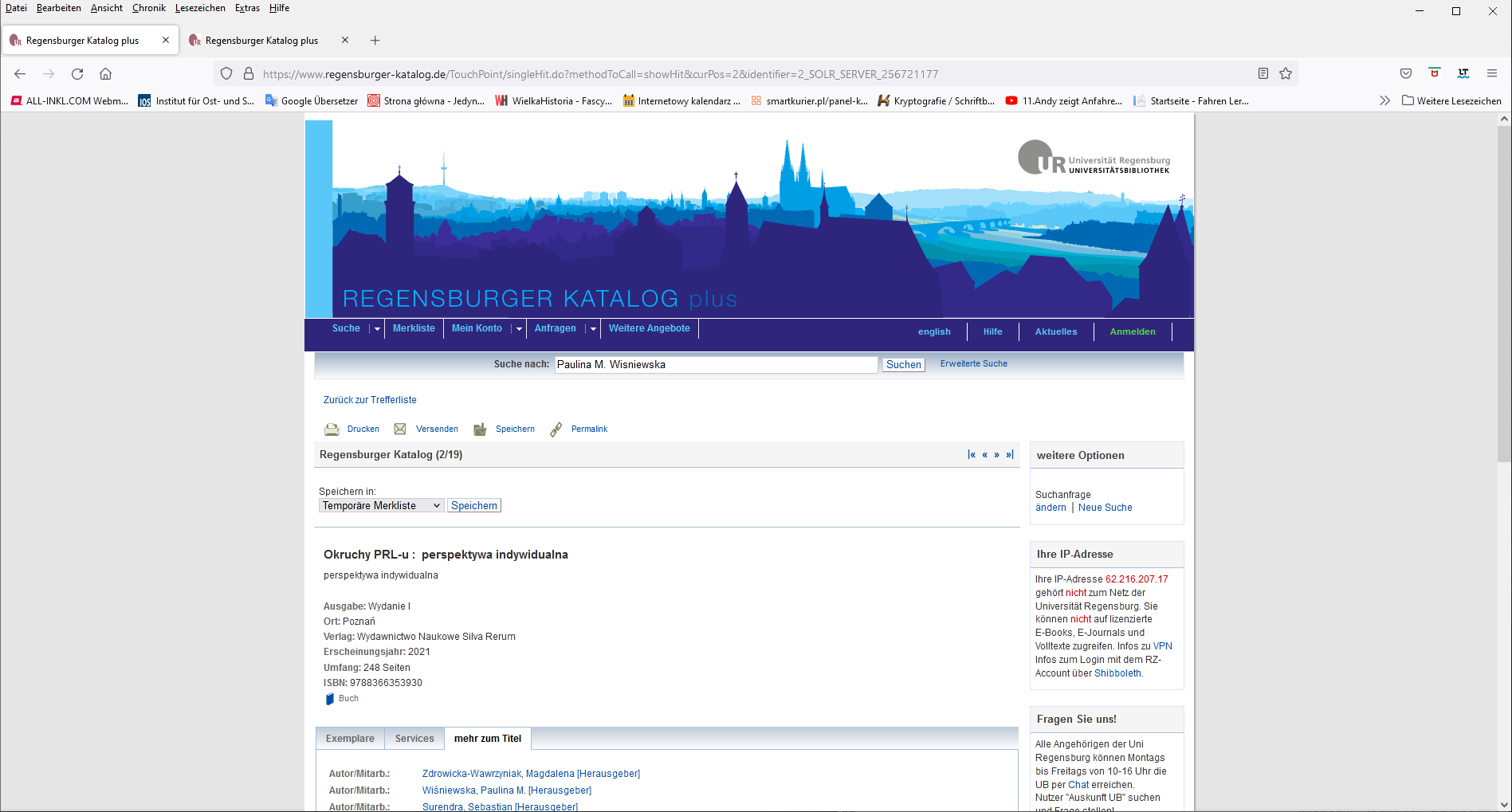Switch to the Exemplare tab
The width and height of the screenshot is (1512, 812).
point(350,739)
